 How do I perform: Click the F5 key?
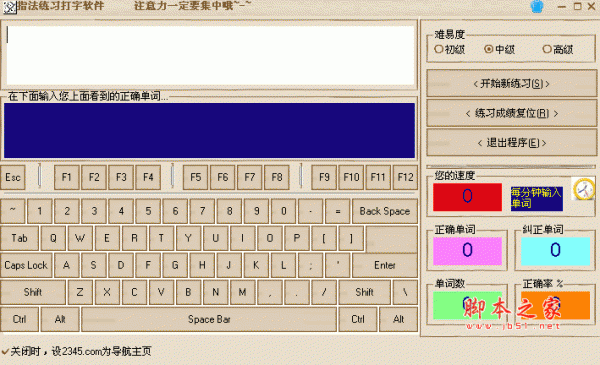pyautogui.click(x=196, y=177)
